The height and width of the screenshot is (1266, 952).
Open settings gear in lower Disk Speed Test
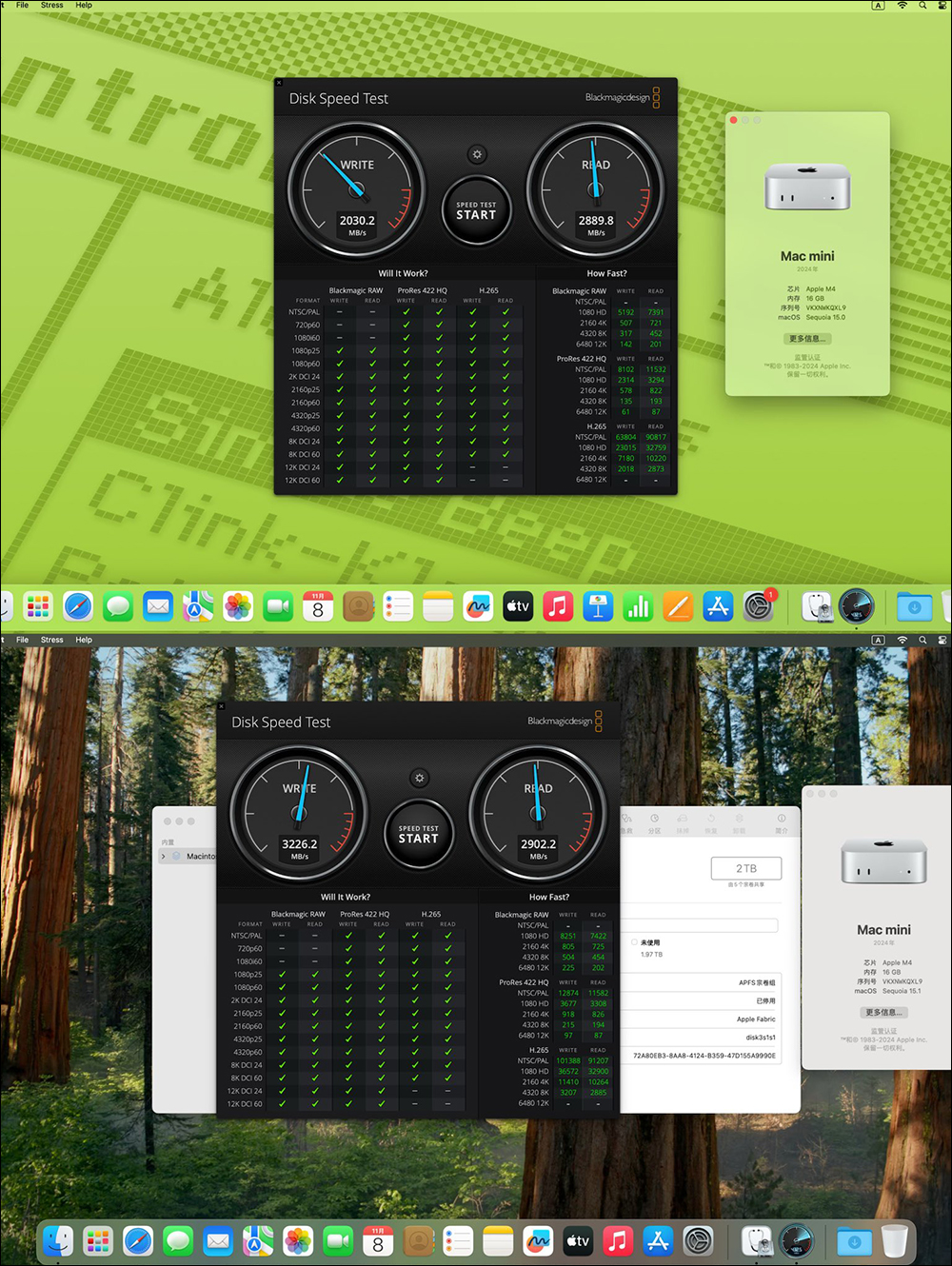419,778
